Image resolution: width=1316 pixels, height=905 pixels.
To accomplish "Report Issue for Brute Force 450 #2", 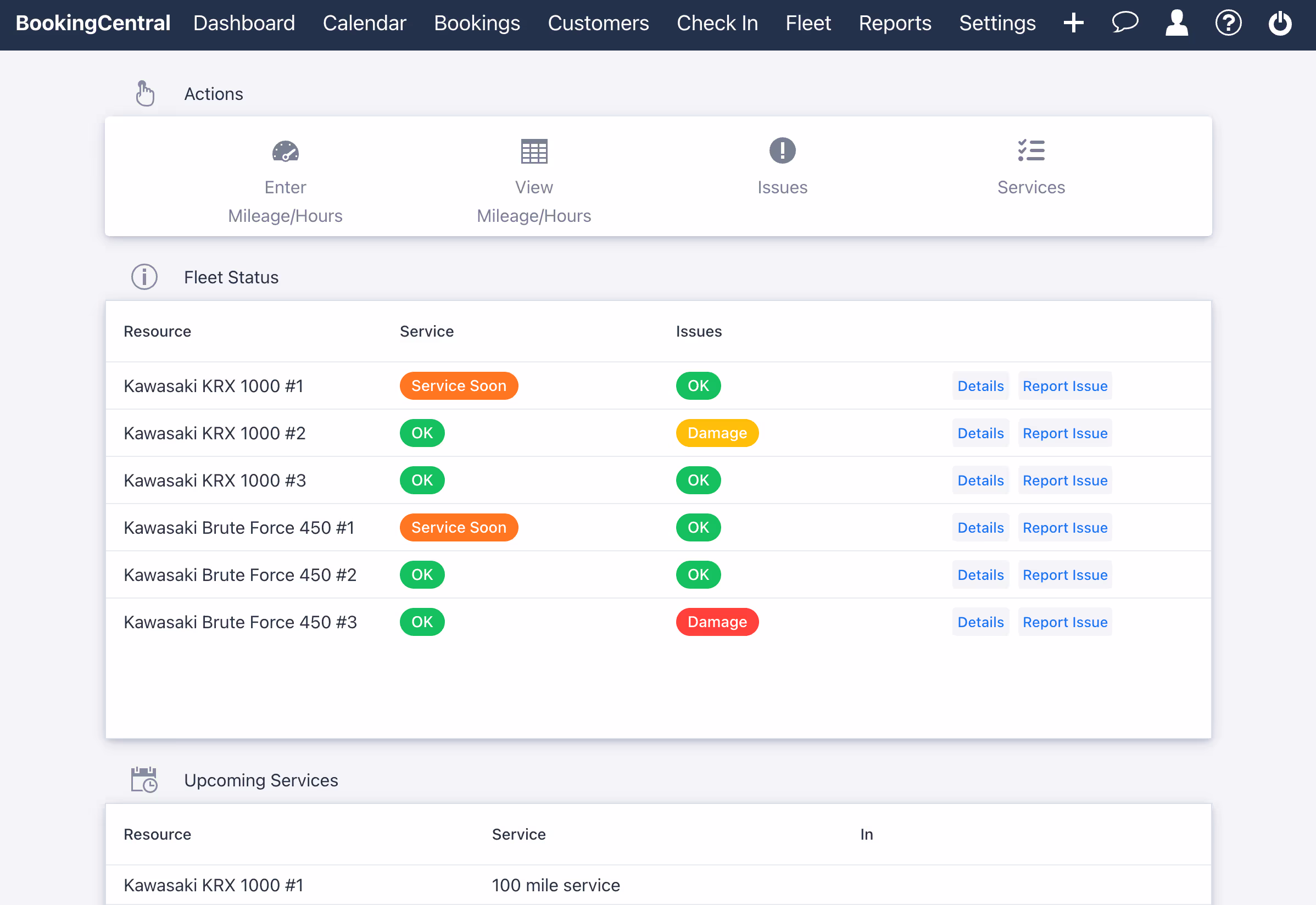I will (x=1065, y=575).
